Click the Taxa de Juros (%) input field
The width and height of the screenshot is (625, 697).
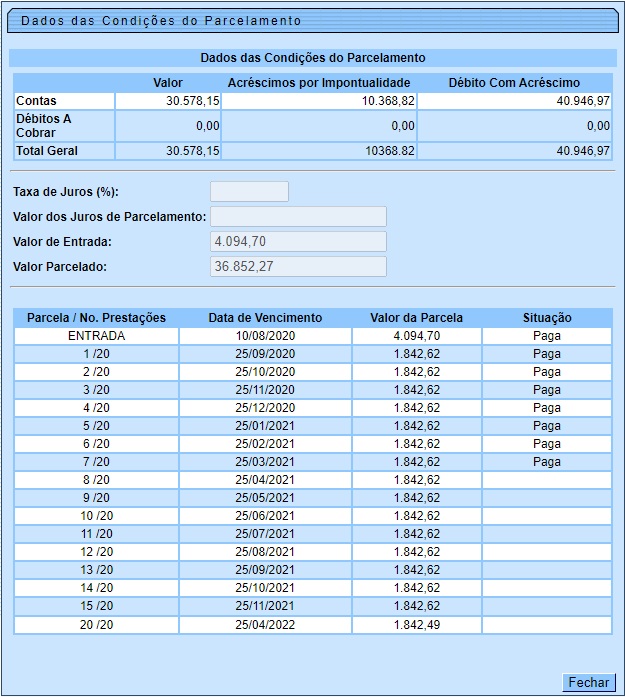[x=249, y=192]
